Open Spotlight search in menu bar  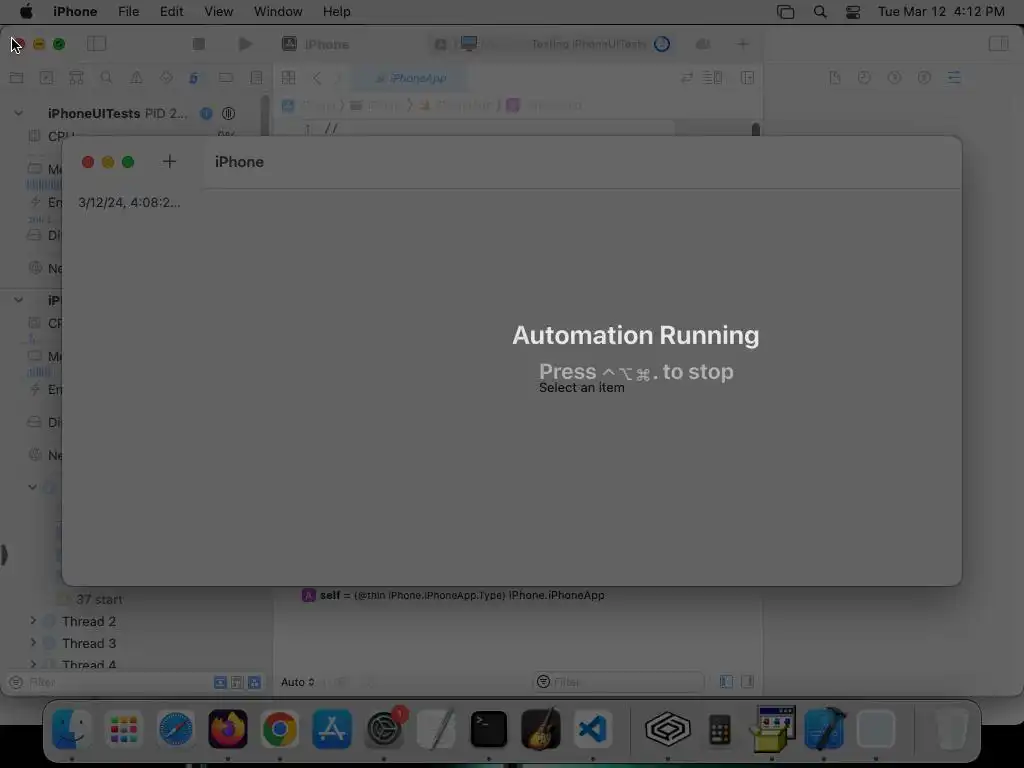(820, 12)
